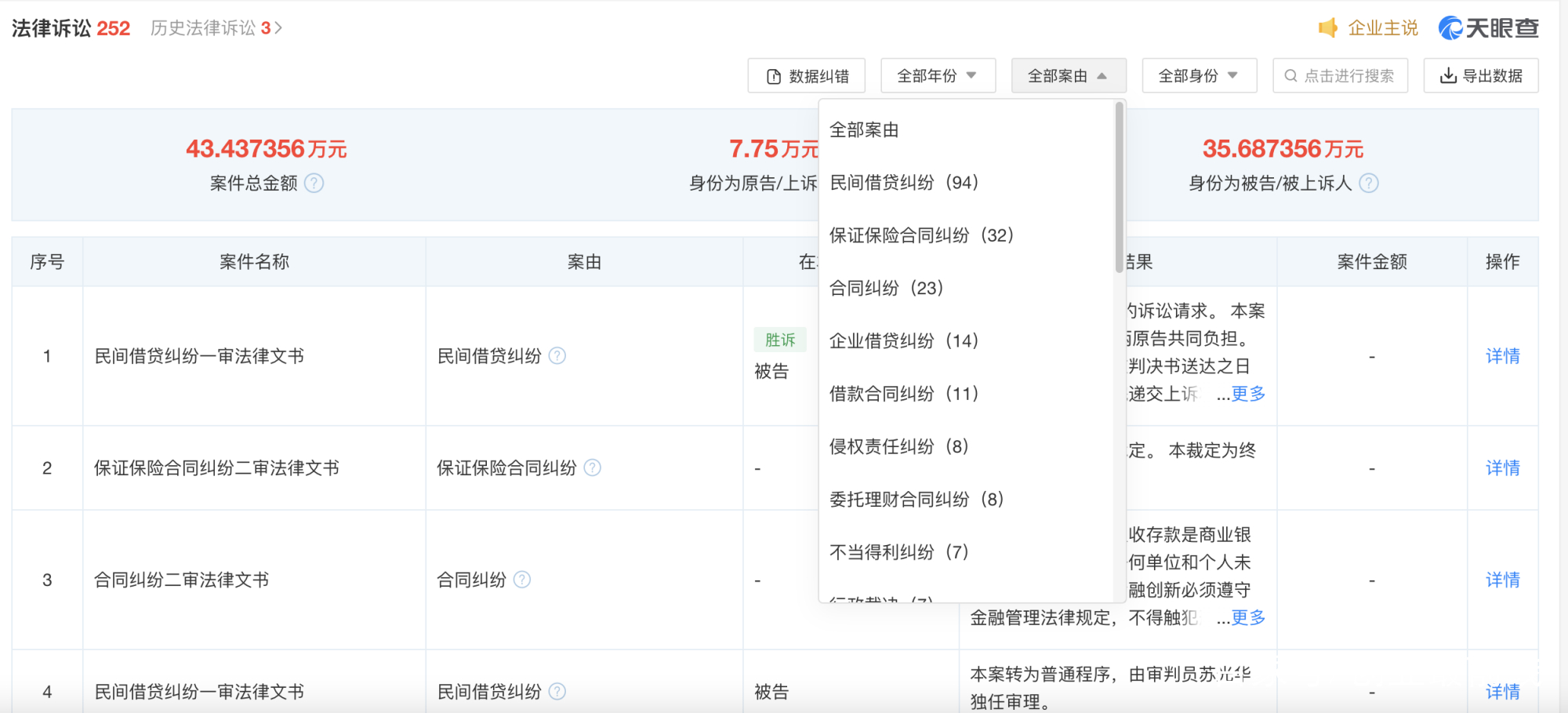Screen dimensions: 1568x713
Task: Click help icon beside 保证保险合同纠纷 in row 2
Action: pos(593,468)
